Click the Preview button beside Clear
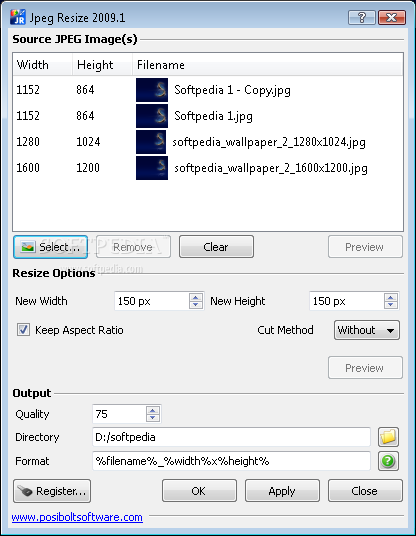Image resolution: width=416 pixels, height=536 pixels. [365, 247]
